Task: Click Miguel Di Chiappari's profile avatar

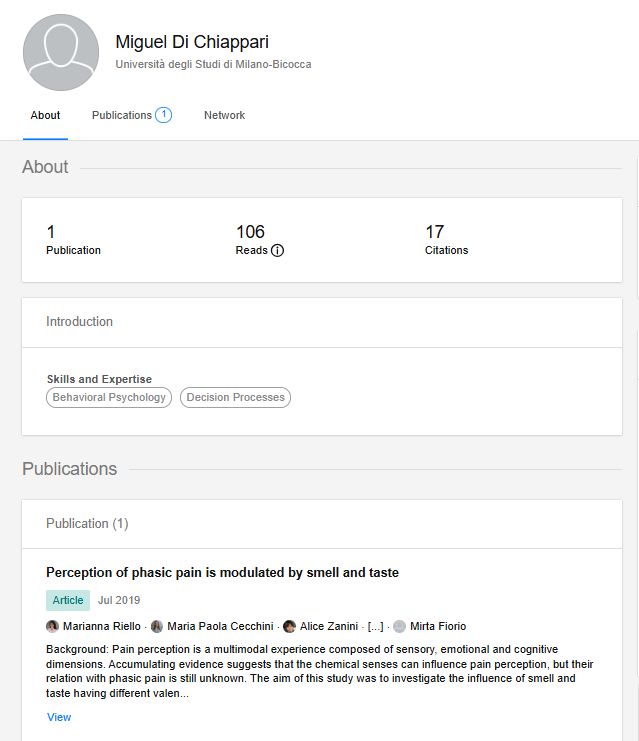Action: [61, 52]
